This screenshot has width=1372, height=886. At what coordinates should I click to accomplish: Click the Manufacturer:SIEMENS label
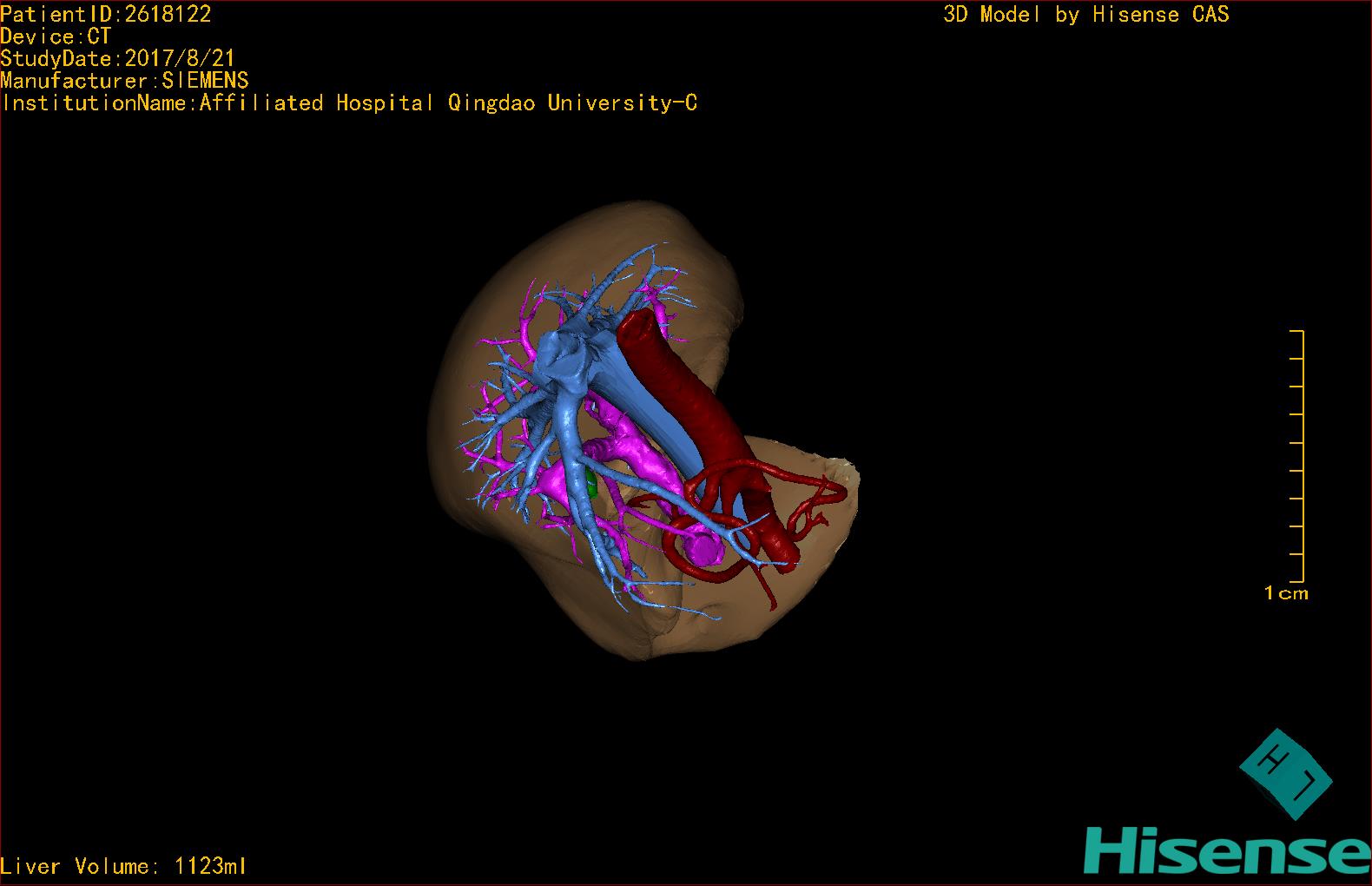[124, 81]
